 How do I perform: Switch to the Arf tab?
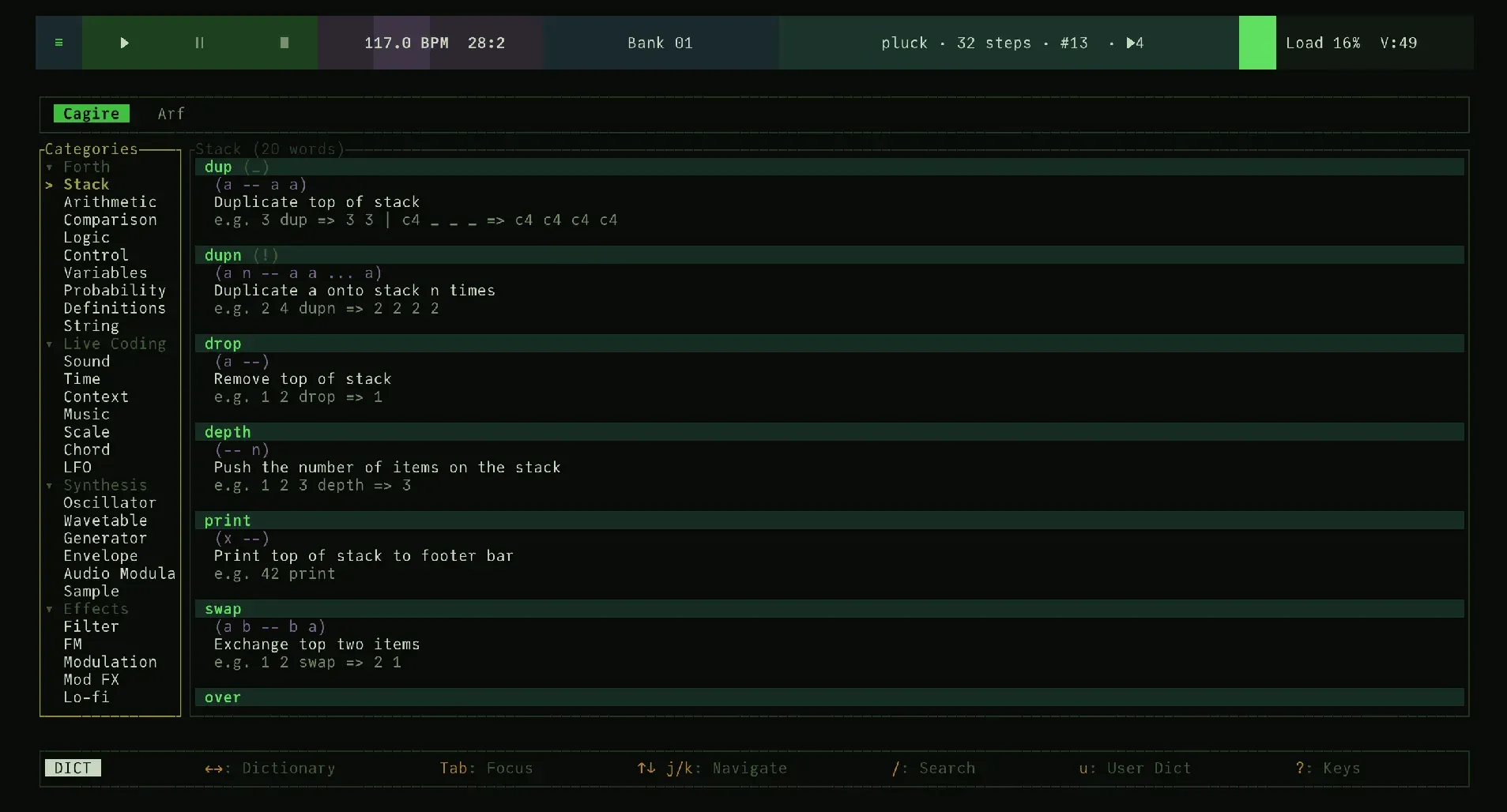[171, 114]
